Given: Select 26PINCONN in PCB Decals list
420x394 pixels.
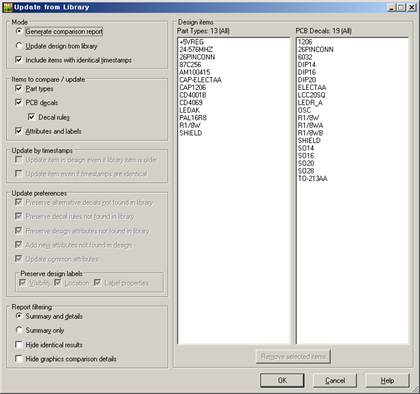Looking at the screenshot, I should (315, 49).
